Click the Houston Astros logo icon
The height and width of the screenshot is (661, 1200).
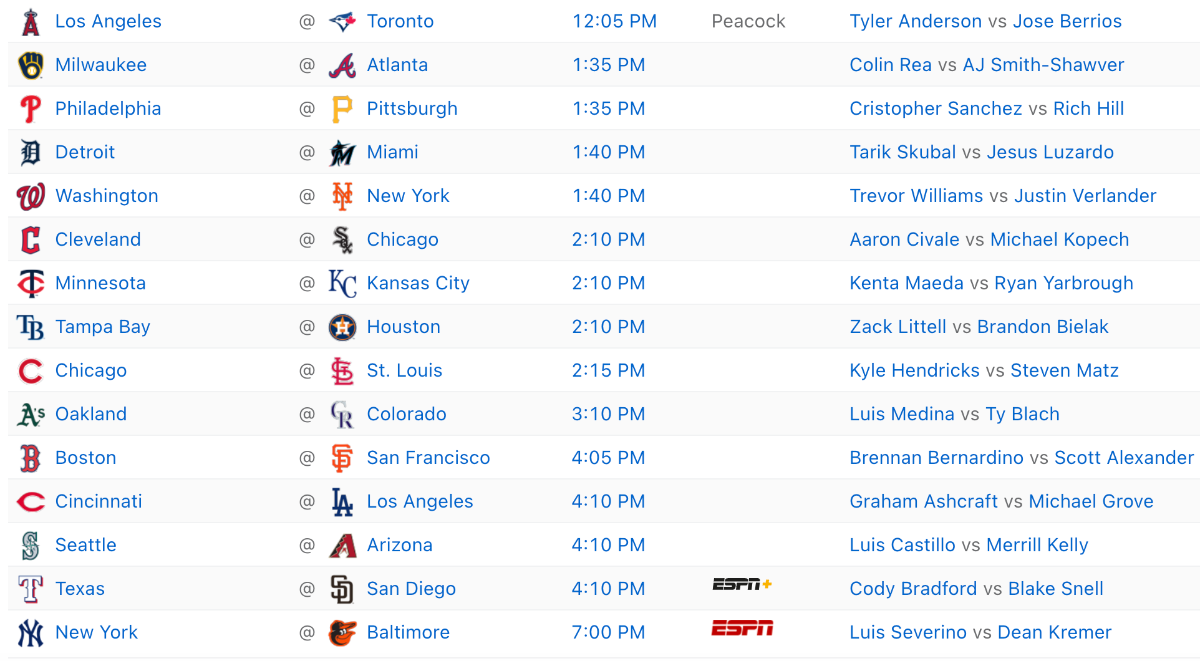point(342,327)
